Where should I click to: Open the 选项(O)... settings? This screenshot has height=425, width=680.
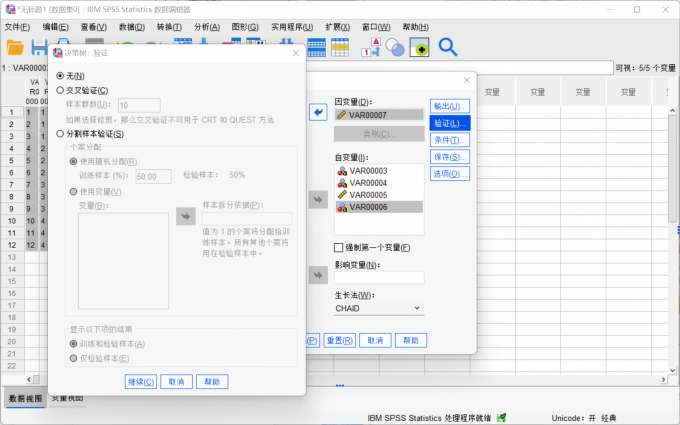click(450, 174)
